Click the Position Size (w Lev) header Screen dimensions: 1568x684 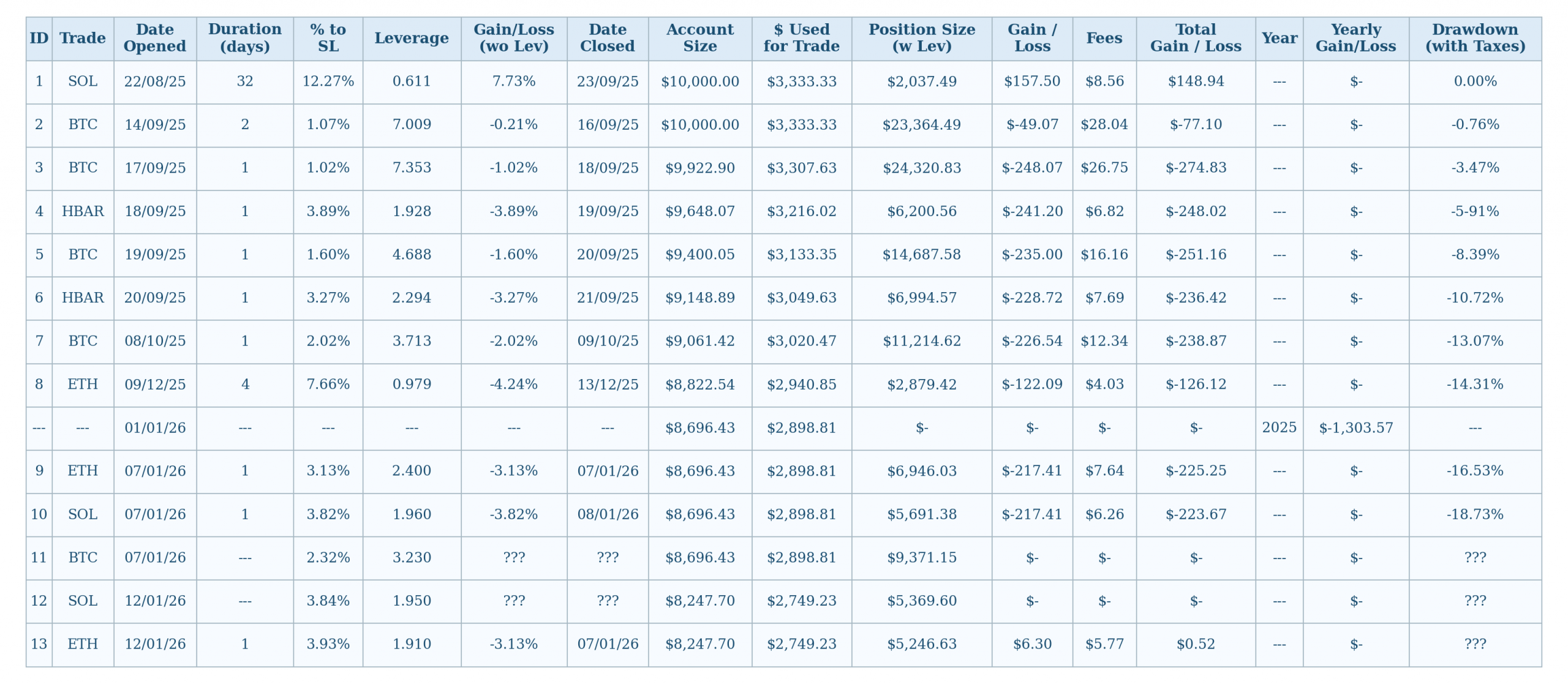pyautogui.click(x=921, y=38)
